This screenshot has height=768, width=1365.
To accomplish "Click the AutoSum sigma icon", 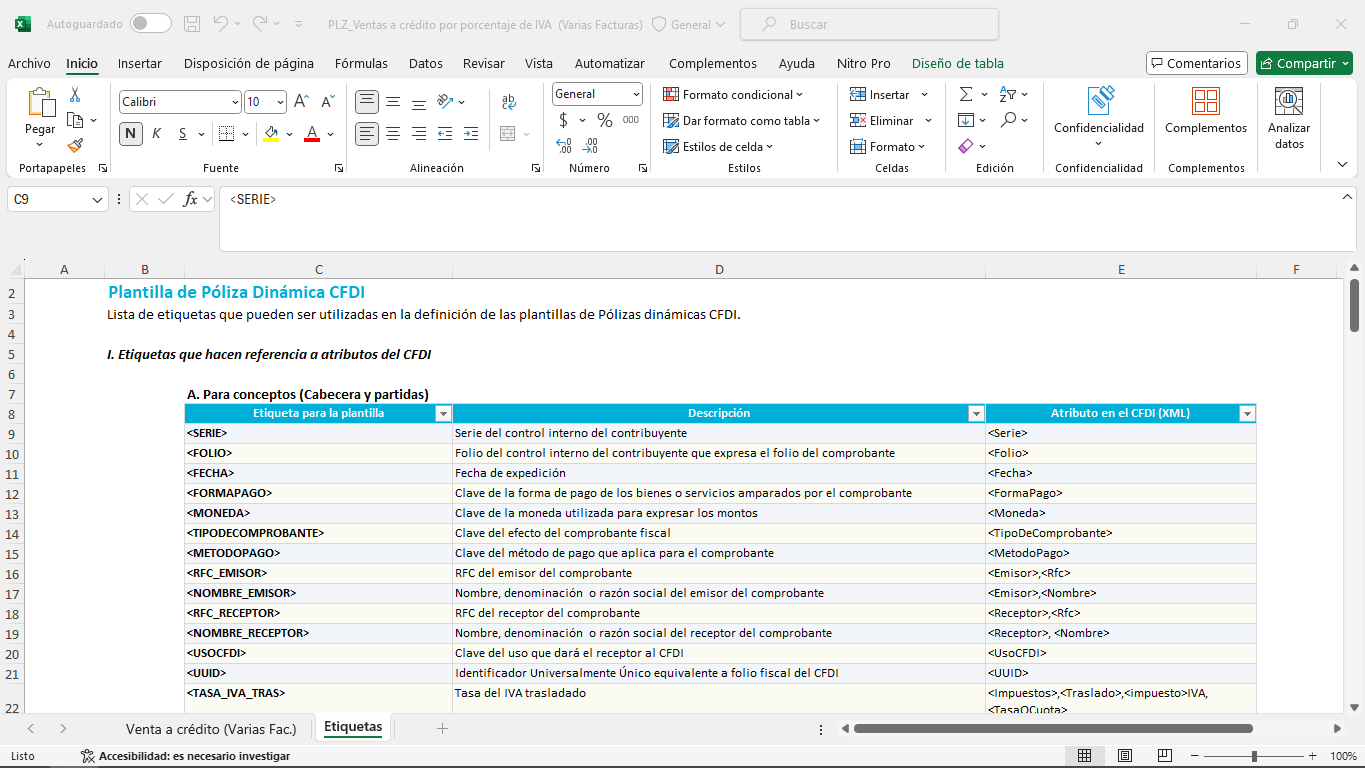I will 965,94.
